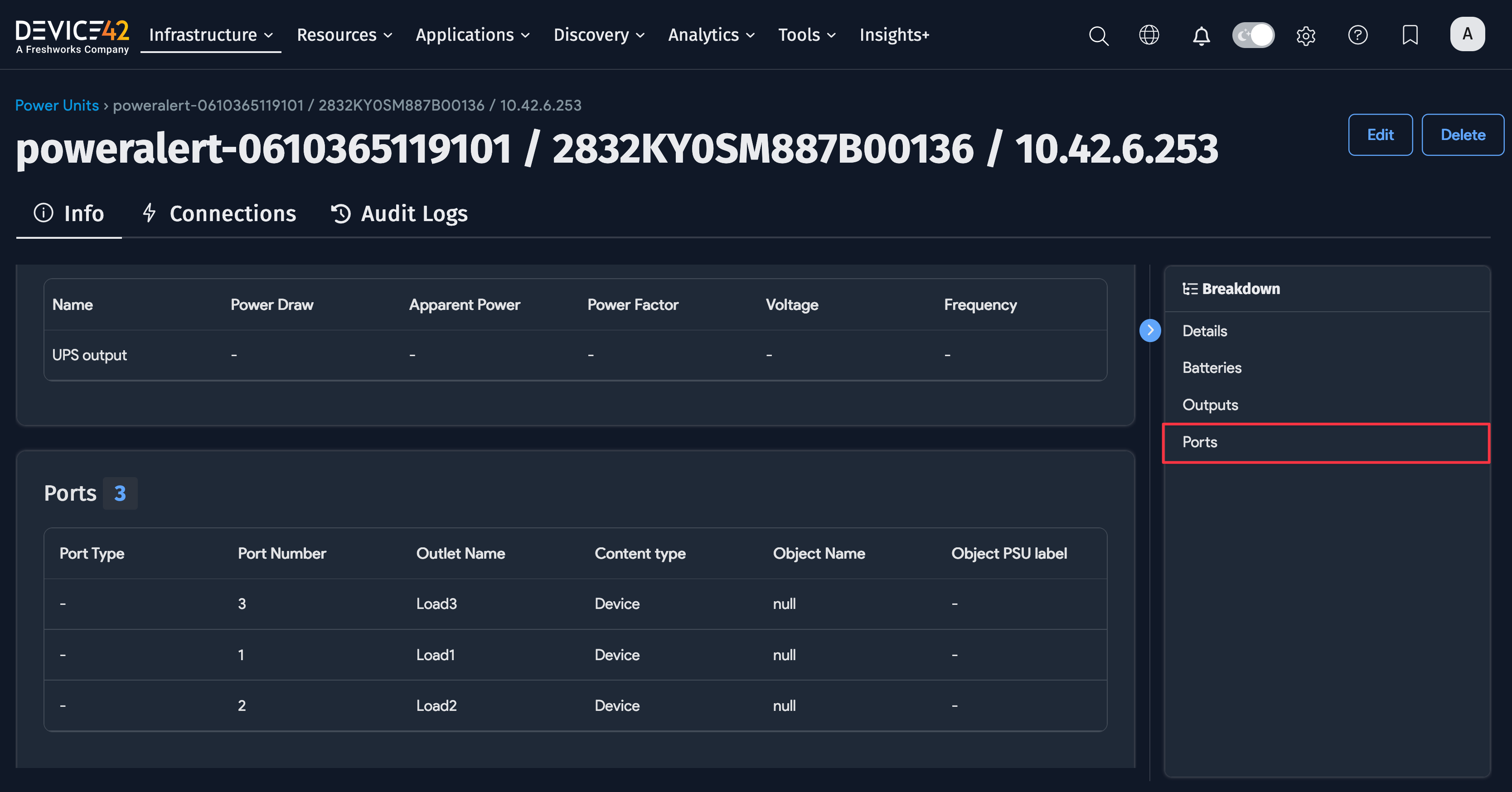
Task: Collapse the Breakdown side panel arrow
Action: point(1150,330)
